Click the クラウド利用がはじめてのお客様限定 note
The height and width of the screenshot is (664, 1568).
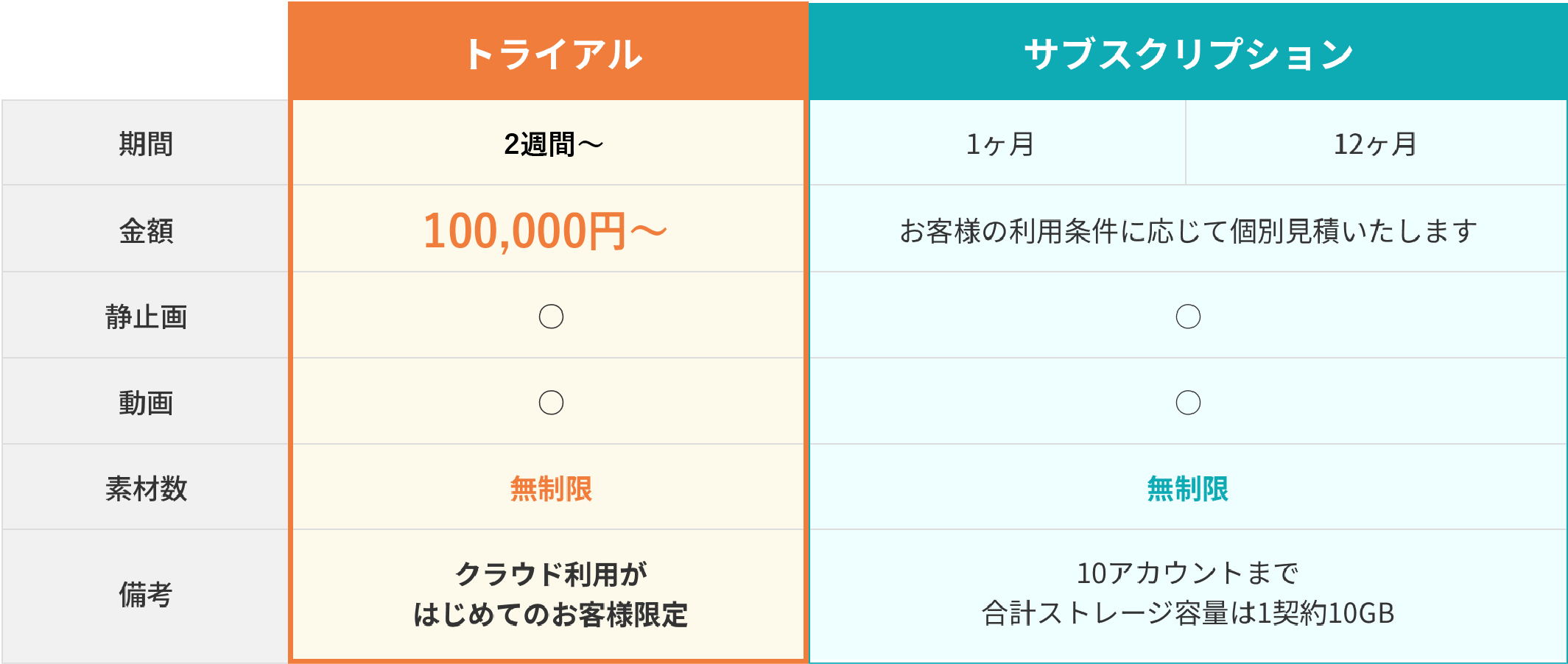pos(551,594)
